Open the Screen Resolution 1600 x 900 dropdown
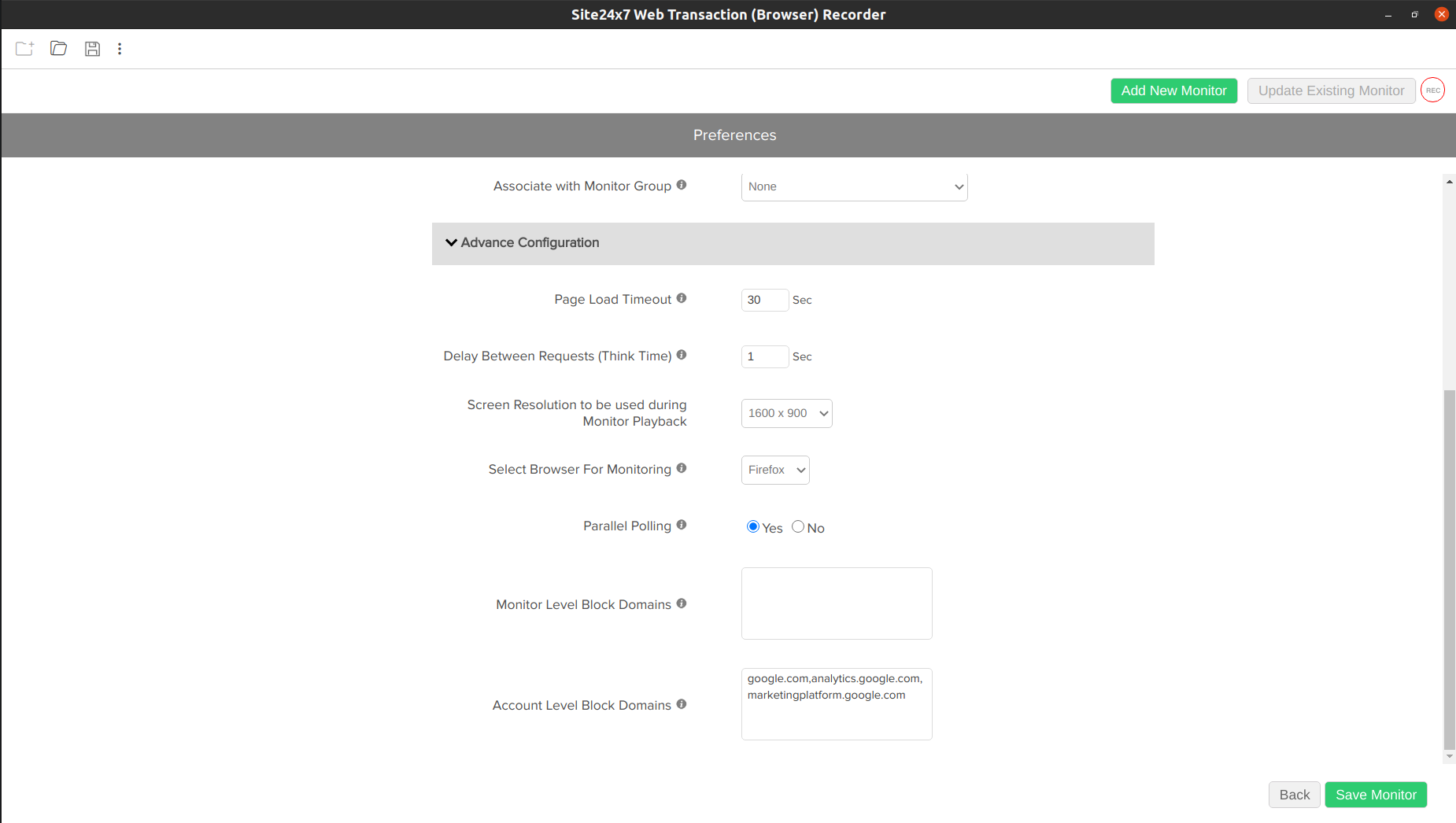The image size is (1456, 823). pos(786,413)
